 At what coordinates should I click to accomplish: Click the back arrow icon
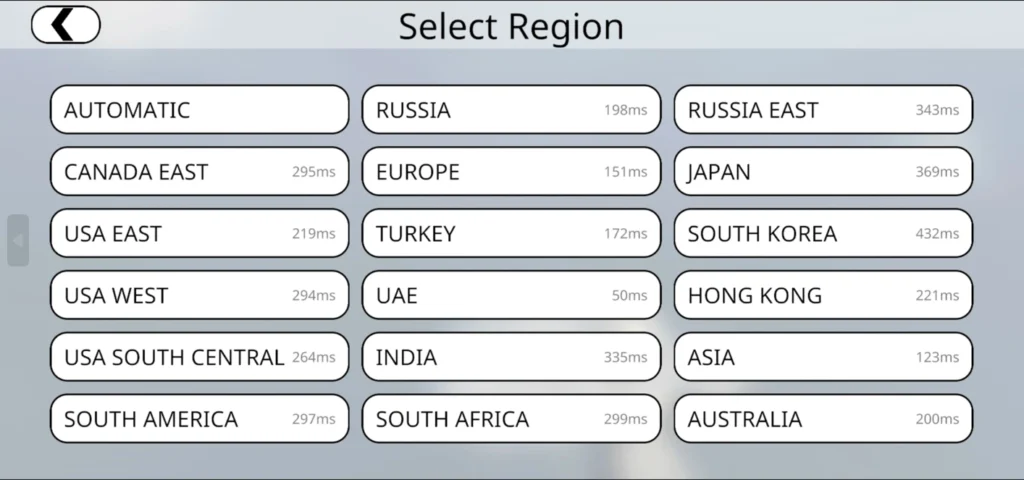click(66, 25)
